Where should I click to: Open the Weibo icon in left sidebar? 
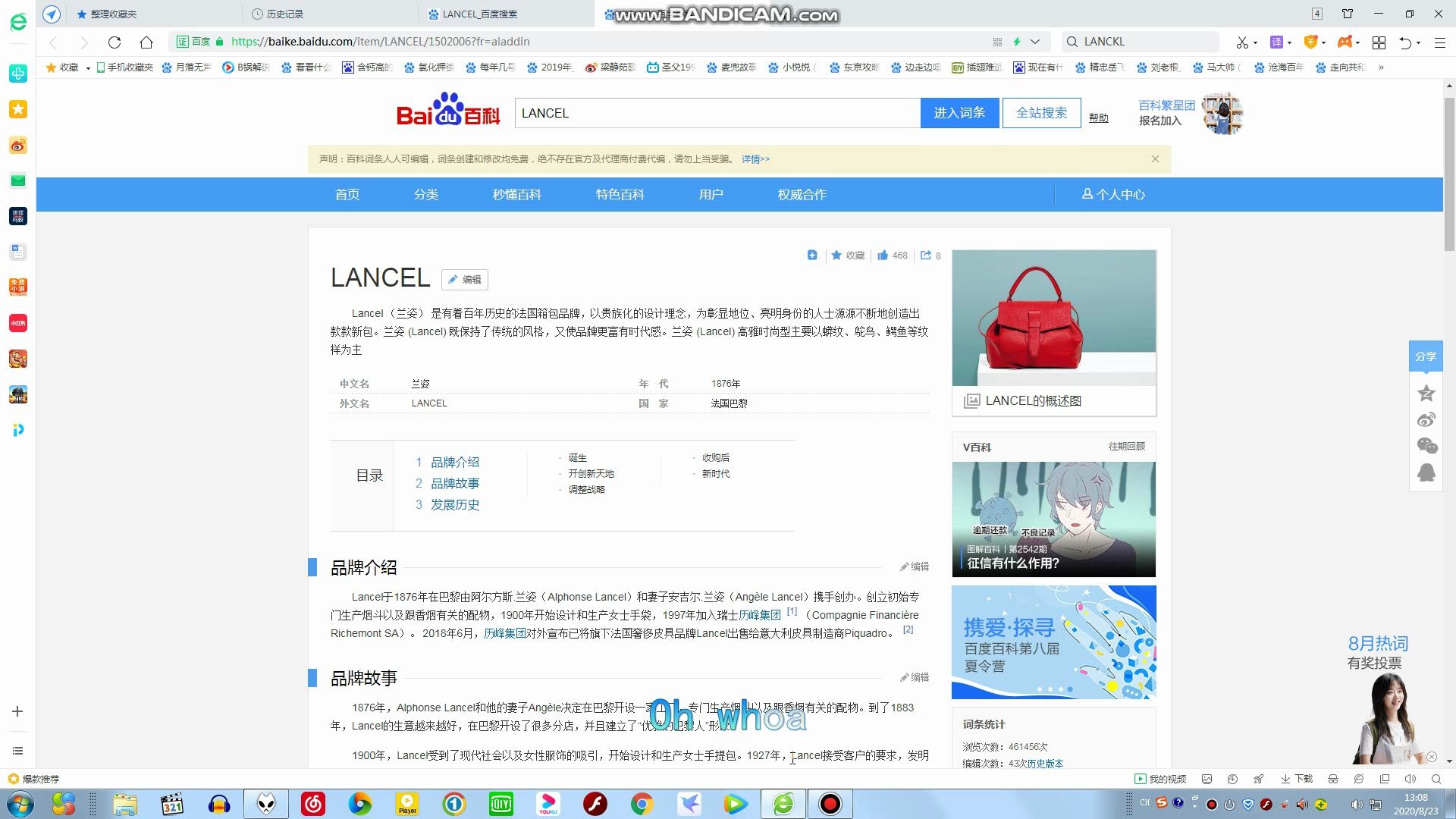pyautogui.click(x=18, y=145)
